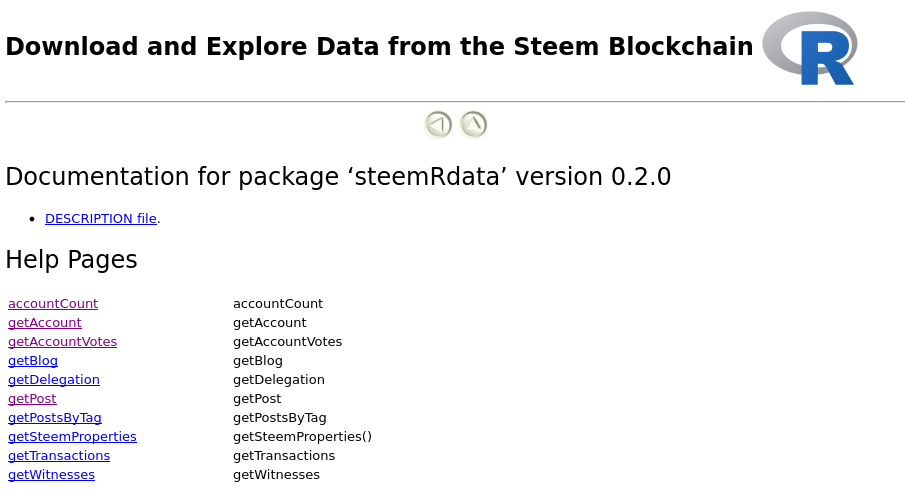
Task: Follow the getSteemProperties link
Action: click(x=72, y=437)
